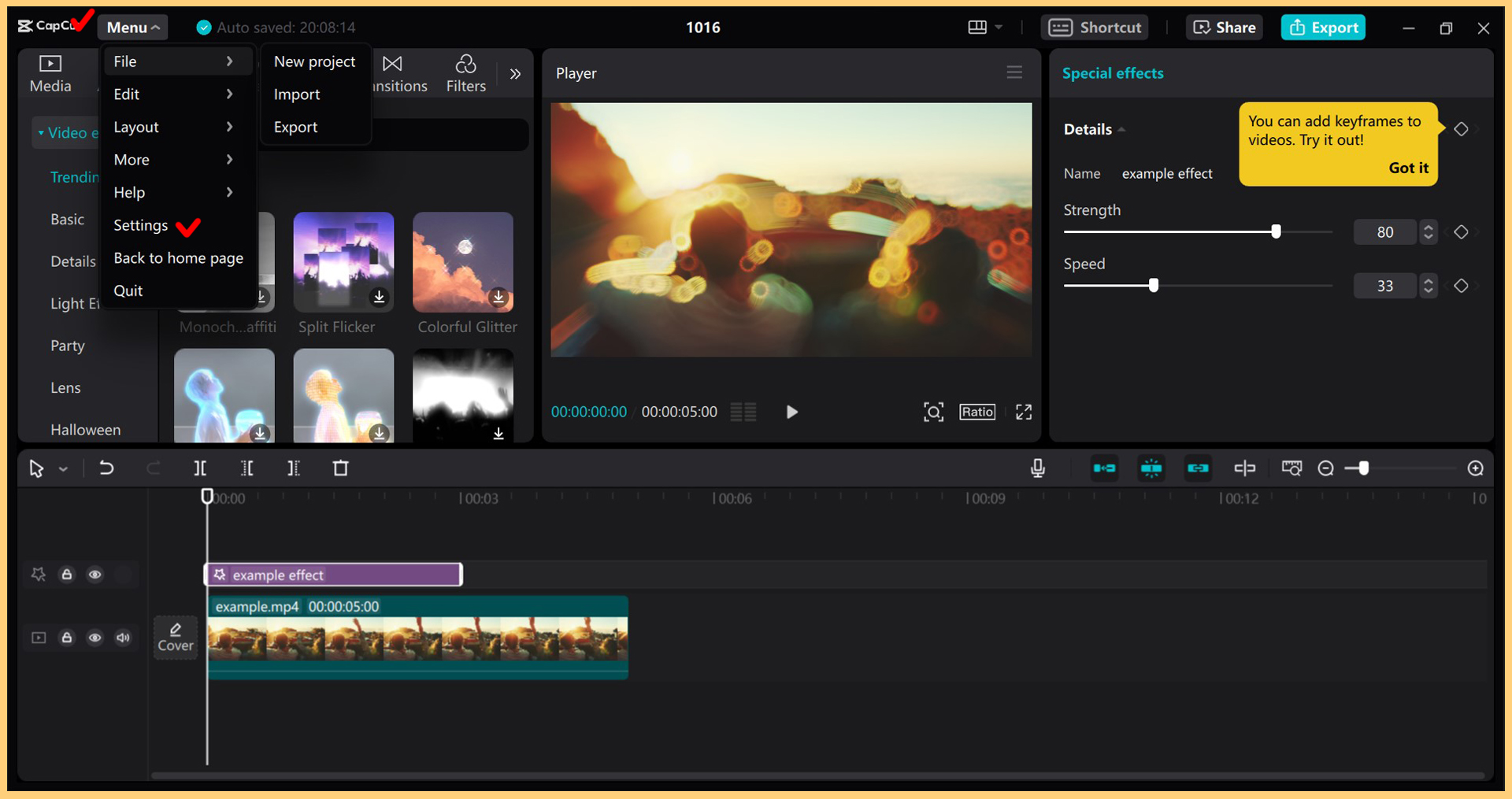Viewport: 1512px width, 799px height.
Task: Select the Split Flicker effect thumbnail
Action: (343, 262)
